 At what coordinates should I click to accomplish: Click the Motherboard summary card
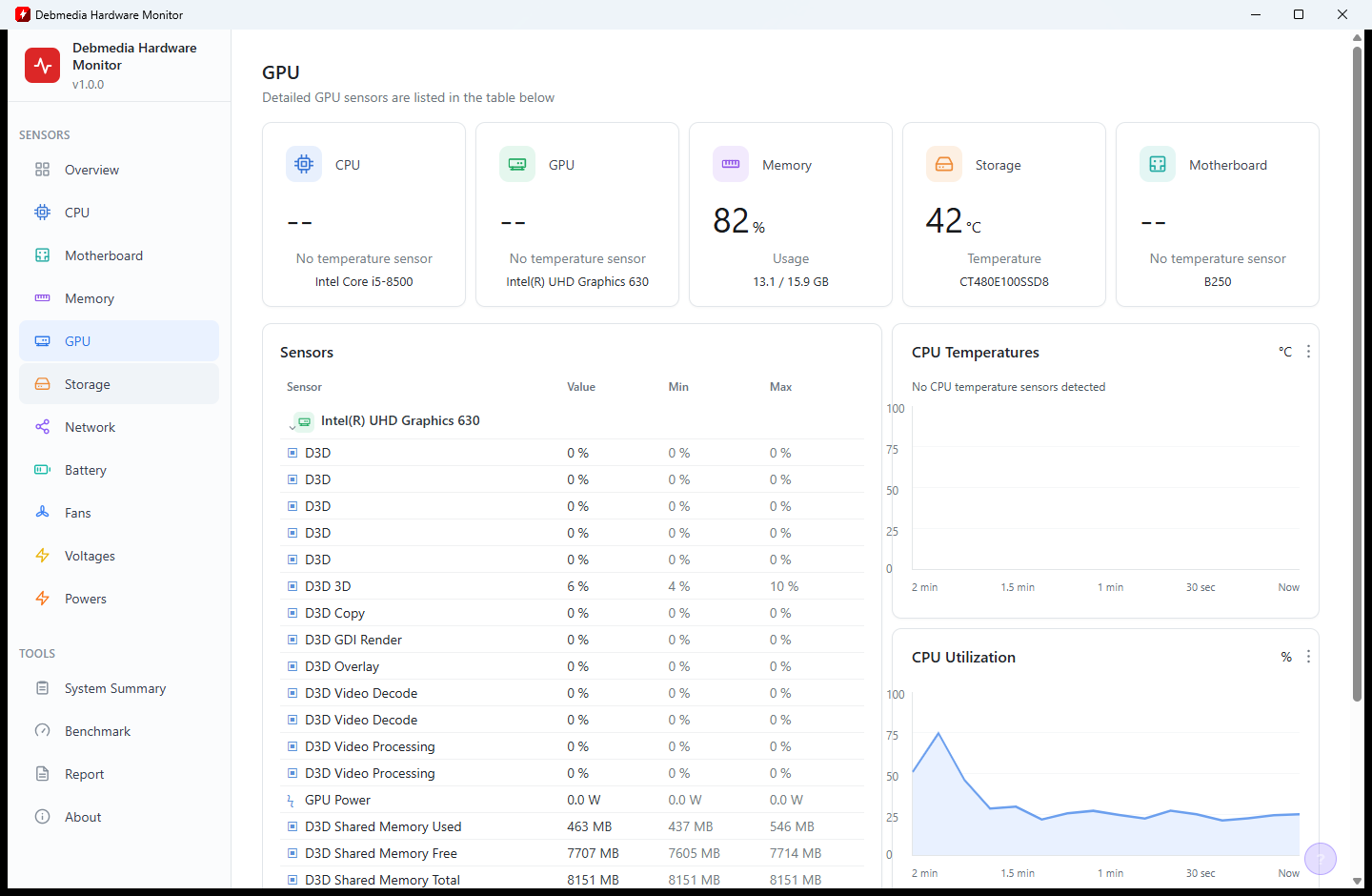pos(1218,214)
